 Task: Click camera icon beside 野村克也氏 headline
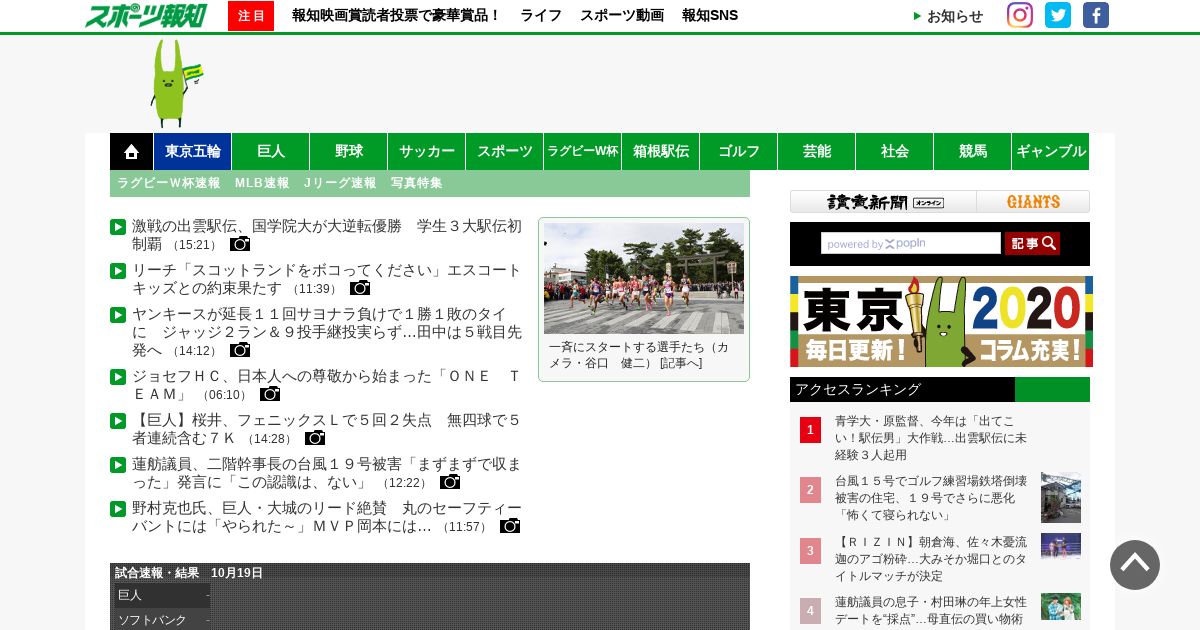click(510, 526)
